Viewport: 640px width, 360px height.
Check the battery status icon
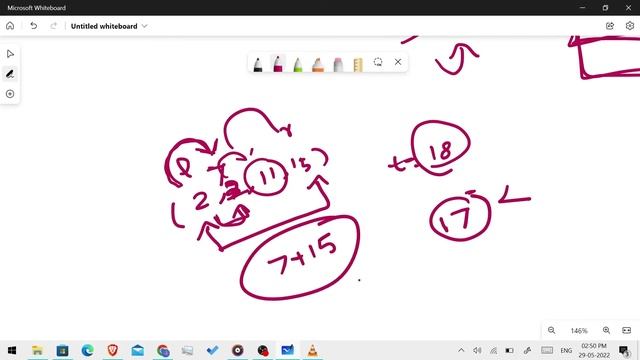[509, 350]
